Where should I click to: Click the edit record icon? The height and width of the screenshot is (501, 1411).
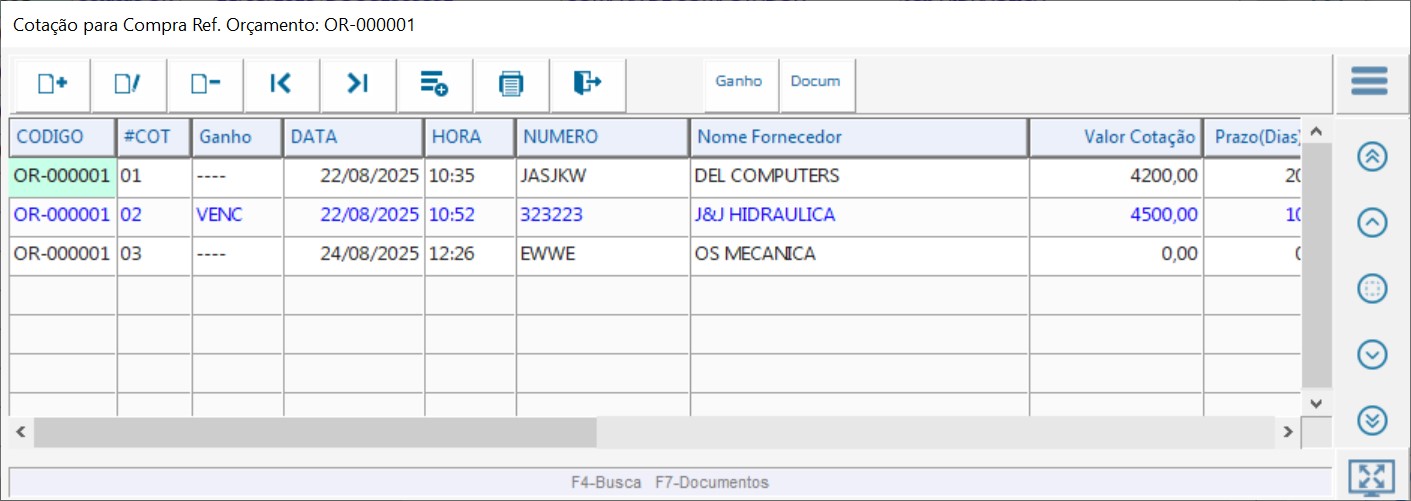(128, 84)
